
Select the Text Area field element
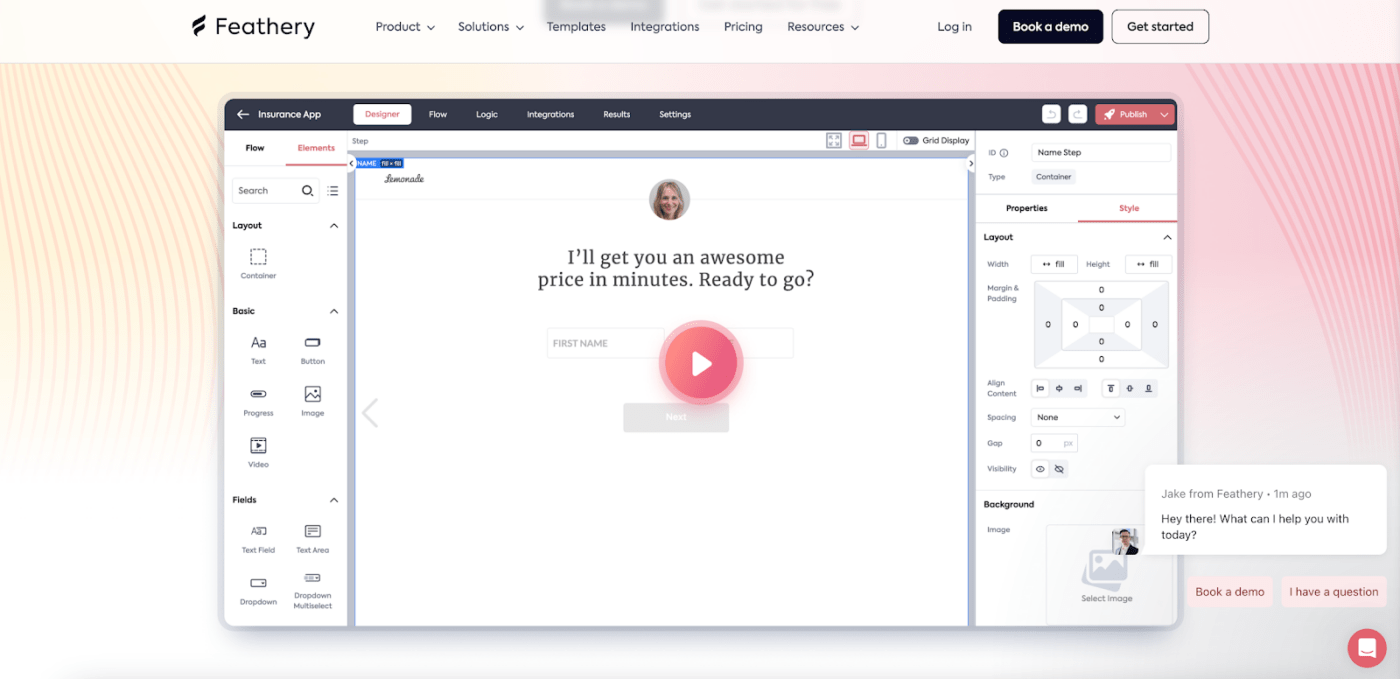pyautogui.click(x=312, y=538)
